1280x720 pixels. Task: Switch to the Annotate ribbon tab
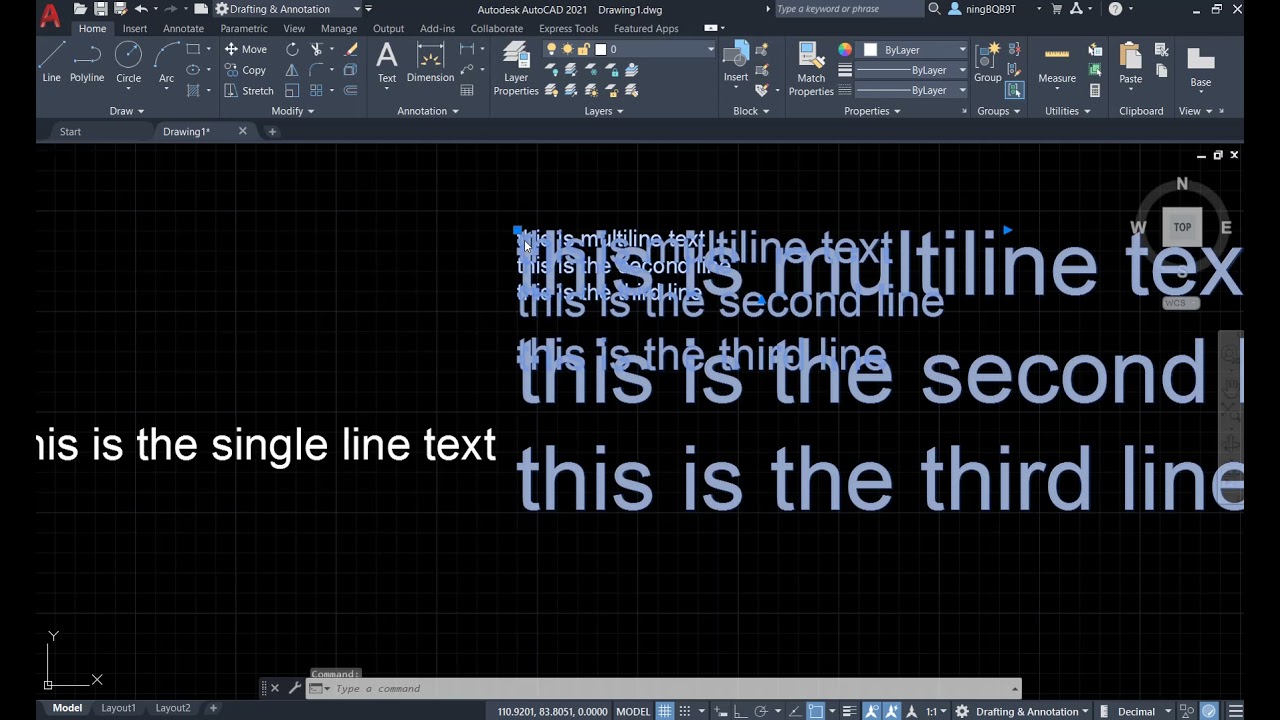point(183,29)
